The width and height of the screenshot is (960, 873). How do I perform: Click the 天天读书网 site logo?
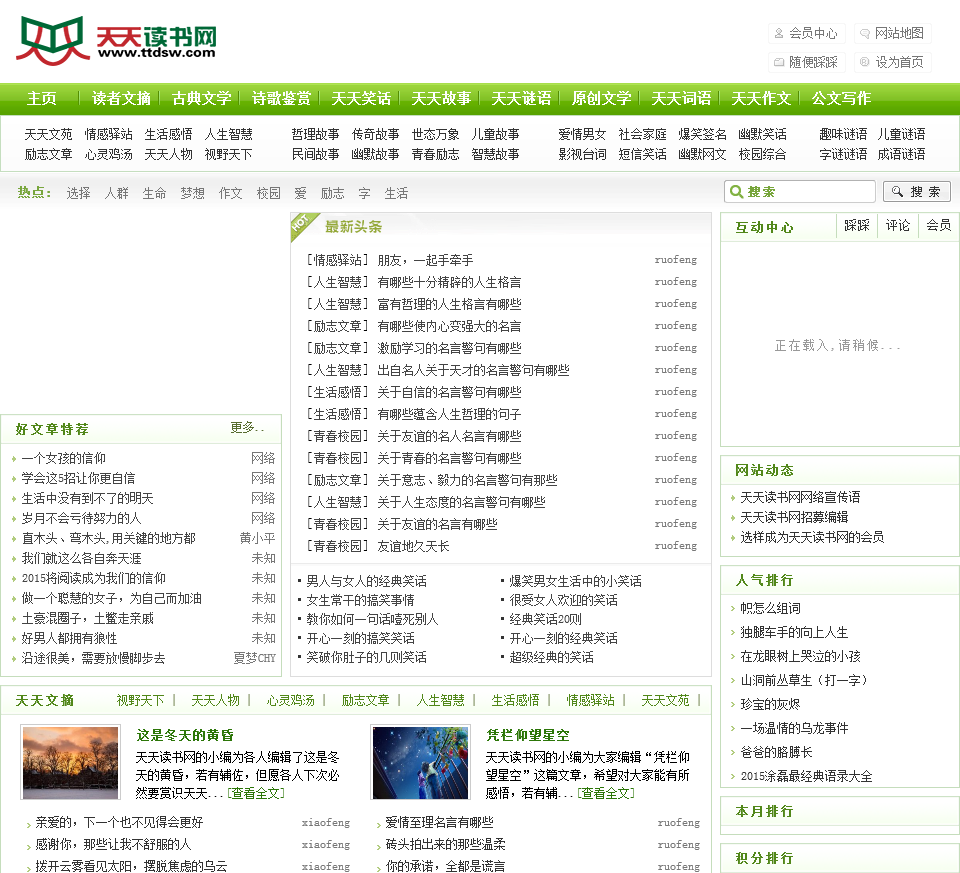click(116, 40)
